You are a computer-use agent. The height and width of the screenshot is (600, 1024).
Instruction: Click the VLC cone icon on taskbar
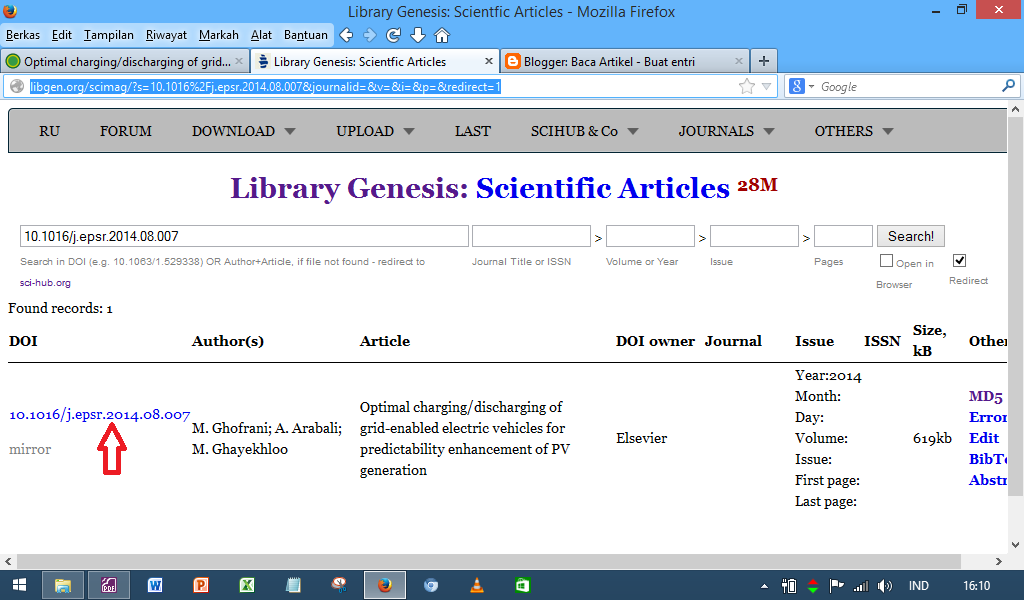(x=477, y=585)
